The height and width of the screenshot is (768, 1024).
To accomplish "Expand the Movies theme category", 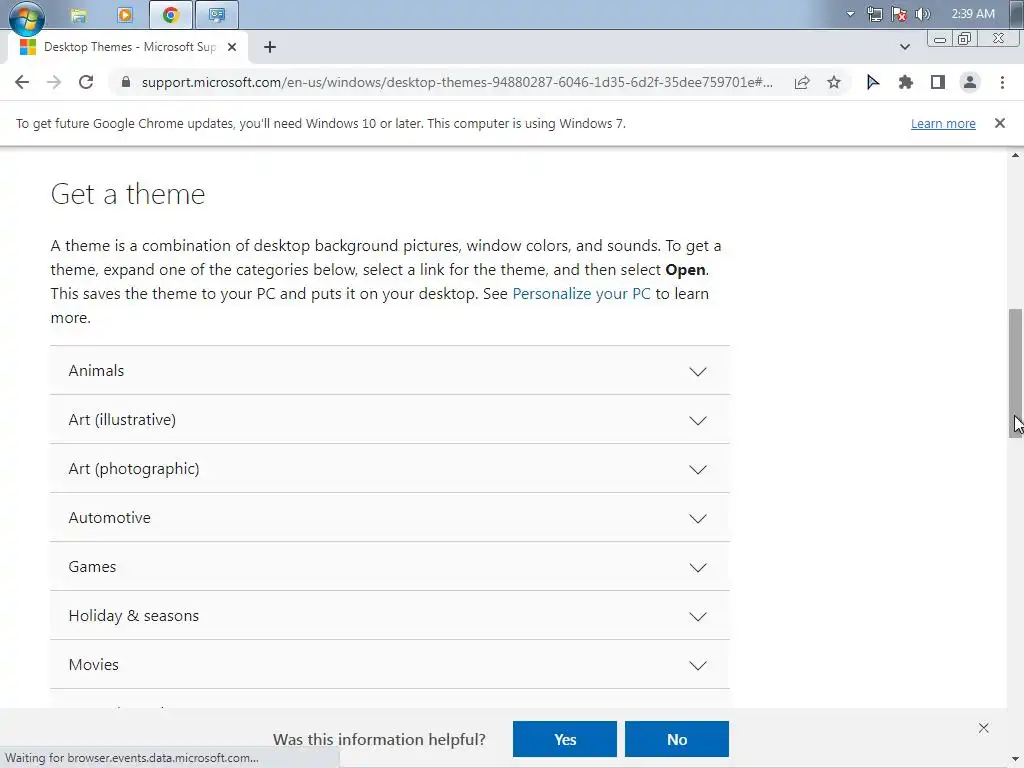I will pos(390,664).
